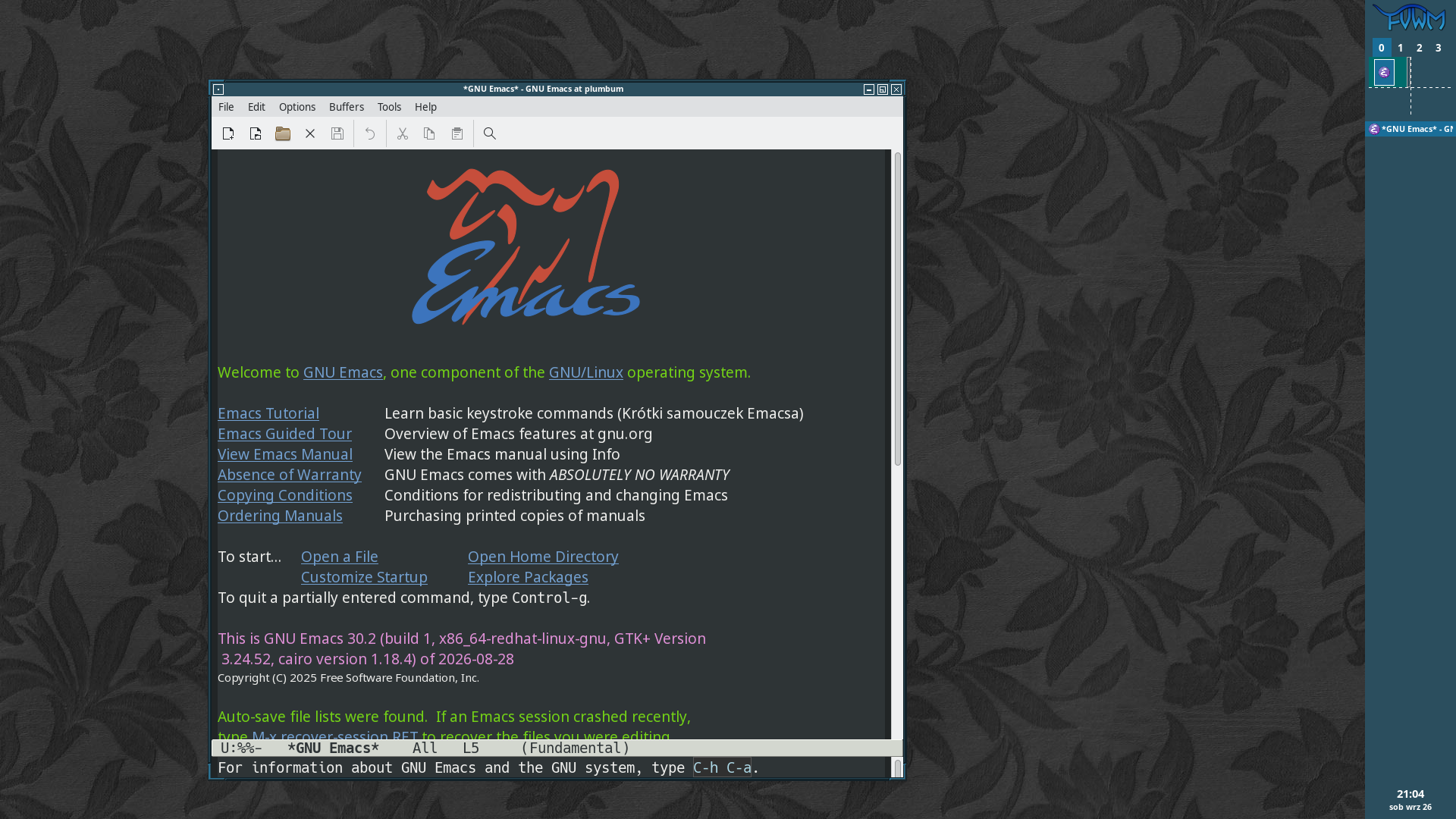Follow the GNU/Linux link
The height and width of the screenshot is (819, 1456).
tap(586, 372)
